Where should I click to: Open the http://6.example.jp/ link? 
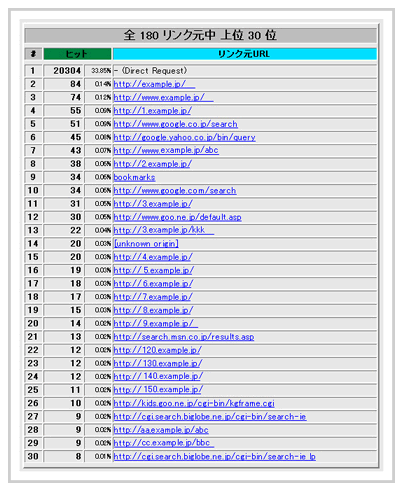click(153, 284)
